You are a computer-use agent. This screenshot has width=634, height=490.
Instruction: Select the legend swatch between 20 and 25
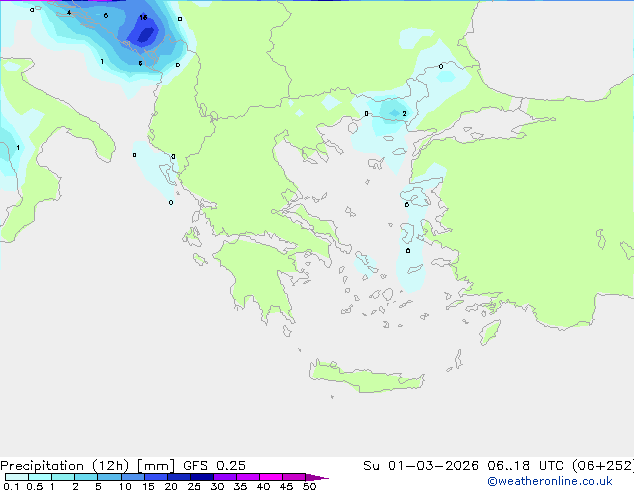coord(178,477)
